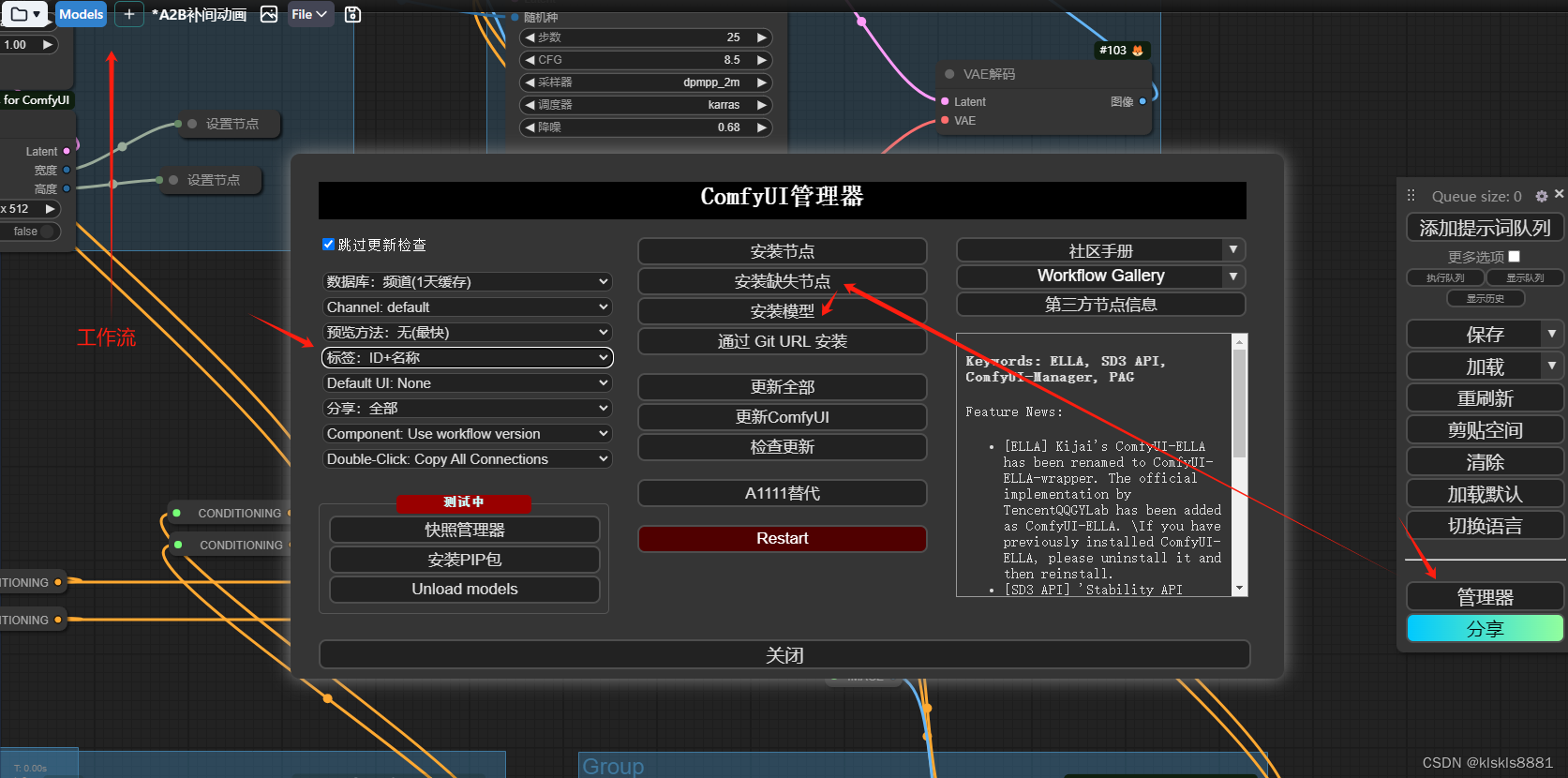This screenshot has width=1568, height=778.
Task: Increase 降噪 value with right arrow
Action: point(762,127)
